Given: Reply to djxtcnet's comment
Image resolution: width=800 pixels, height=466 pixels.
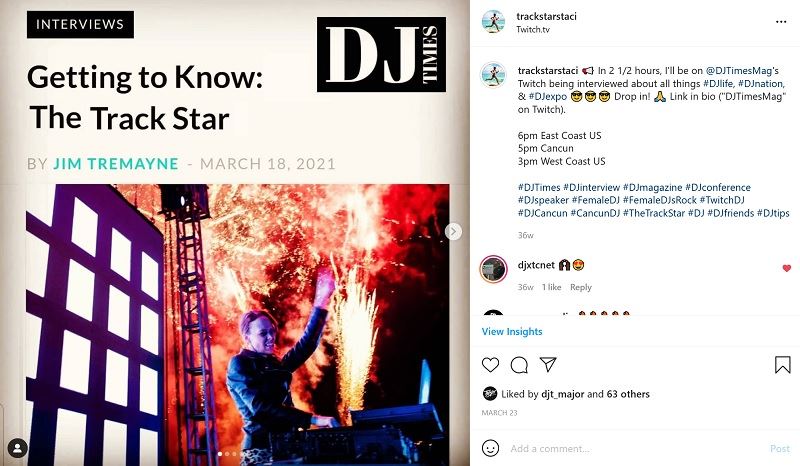Looking at the screenshot, I should (x=581, y=287).
